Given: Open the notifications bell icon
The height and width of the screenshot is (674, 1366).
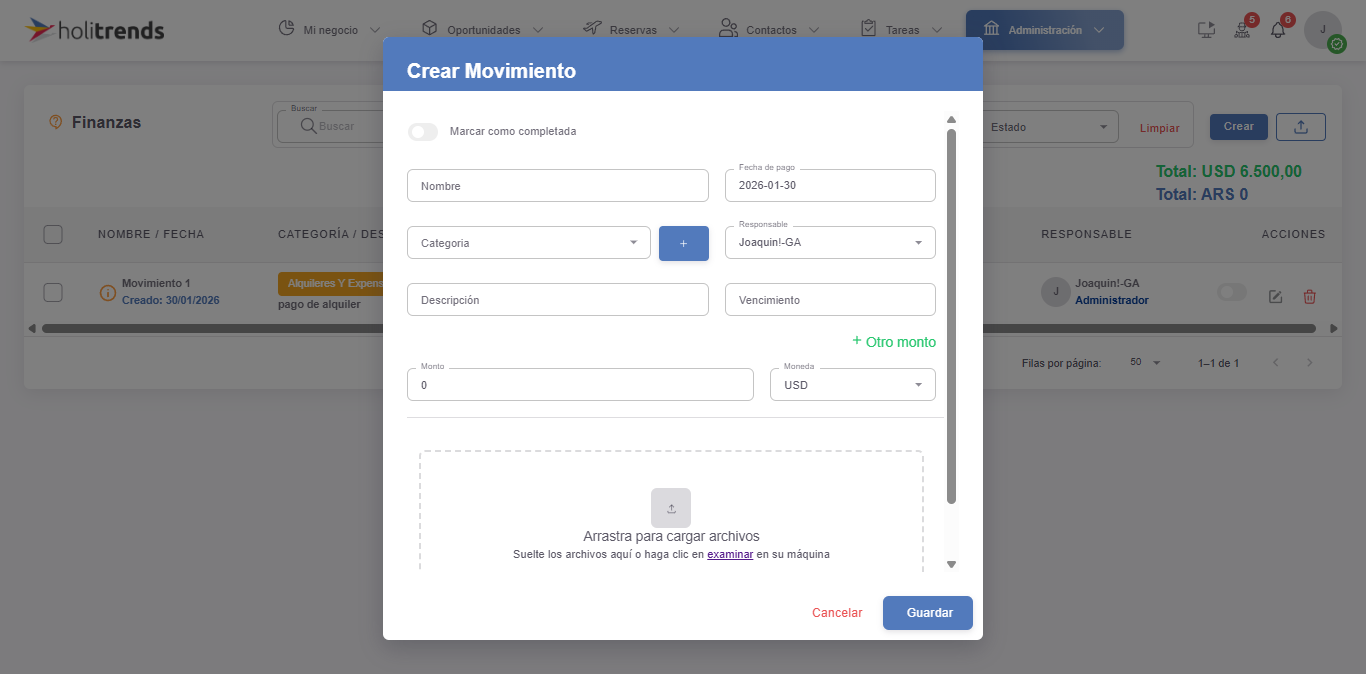Looking at the screenshot, I should [1277, 30].
